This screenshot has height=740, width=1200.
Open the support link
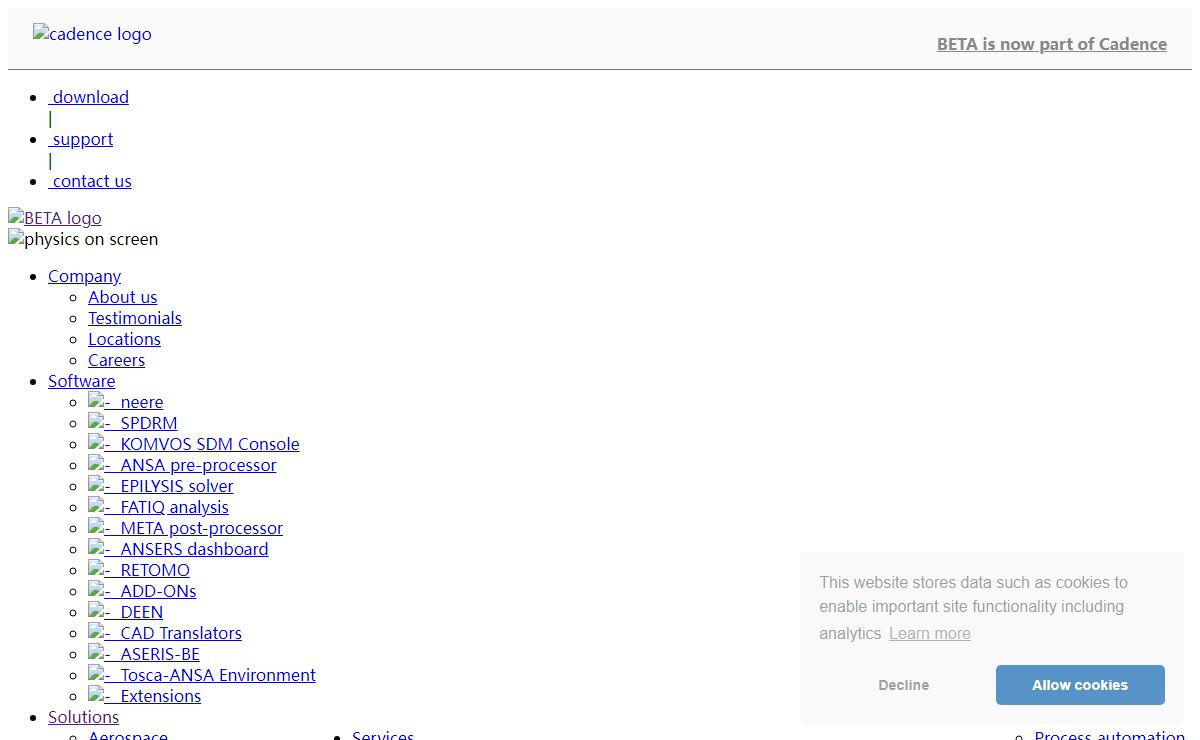[80, 139]
